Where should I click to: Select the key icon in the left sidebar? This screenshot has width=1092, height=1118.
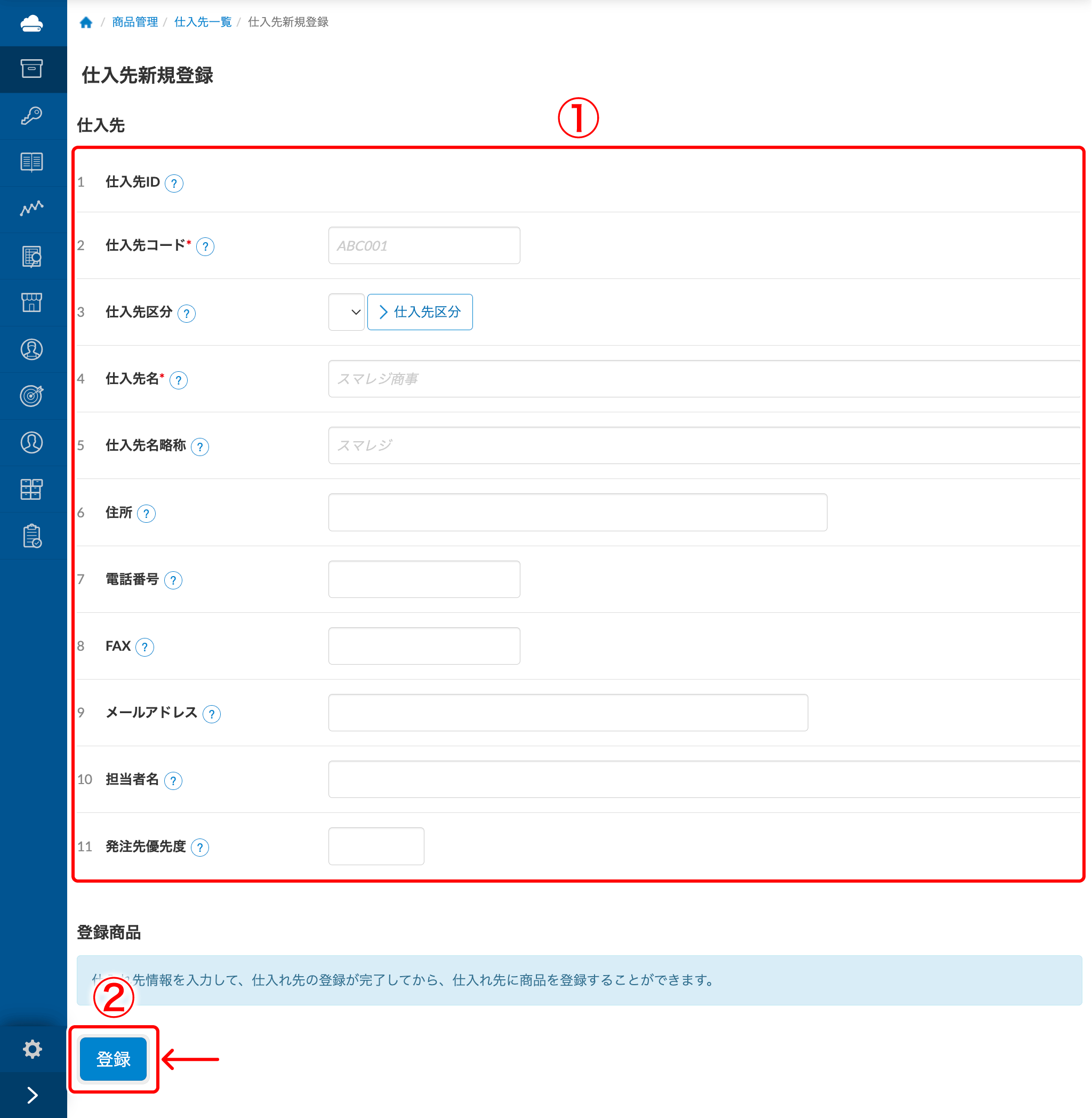pyautogui.click(x=33, y=116)
